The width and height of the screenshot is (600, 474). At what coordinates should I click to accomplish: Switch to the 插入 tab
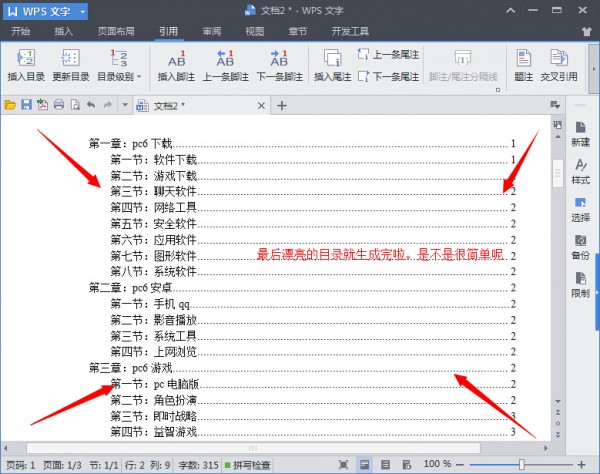pyautogui.click(x=63, y=31)
